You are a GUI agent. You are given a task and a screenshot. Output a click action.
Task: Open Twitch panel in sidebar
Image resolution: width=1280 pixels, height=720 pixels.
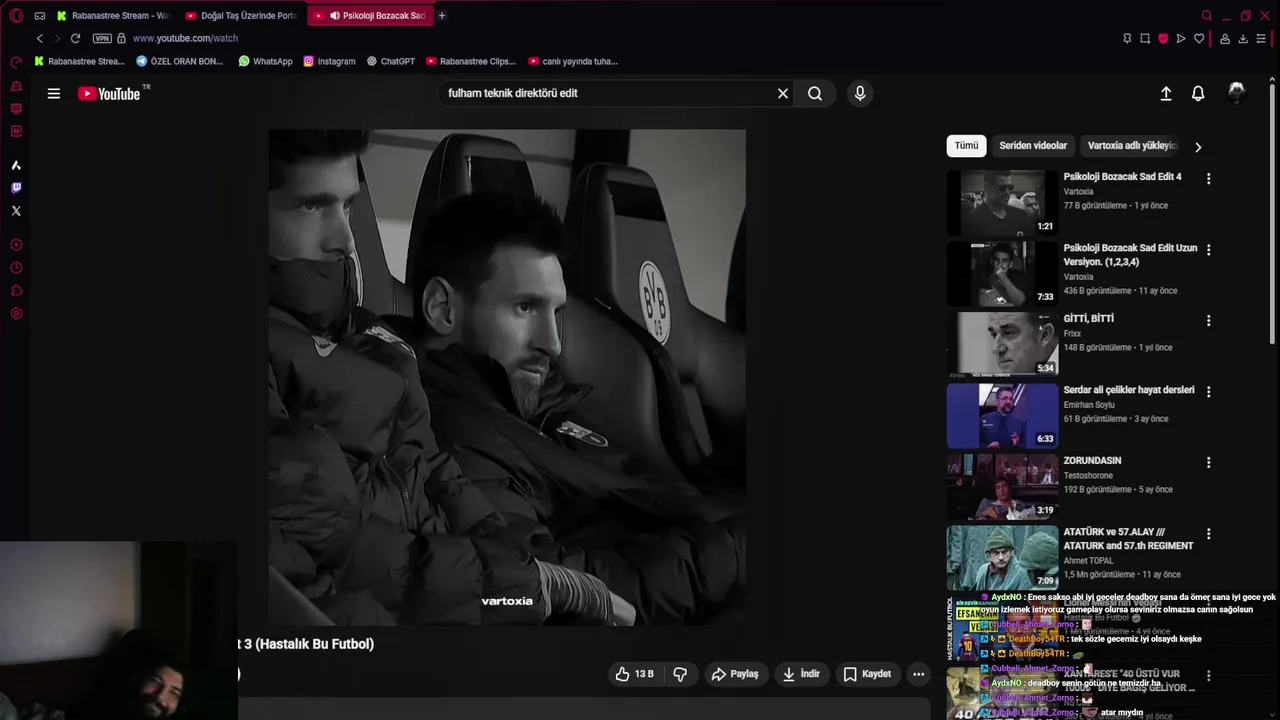tap(16, 188)
